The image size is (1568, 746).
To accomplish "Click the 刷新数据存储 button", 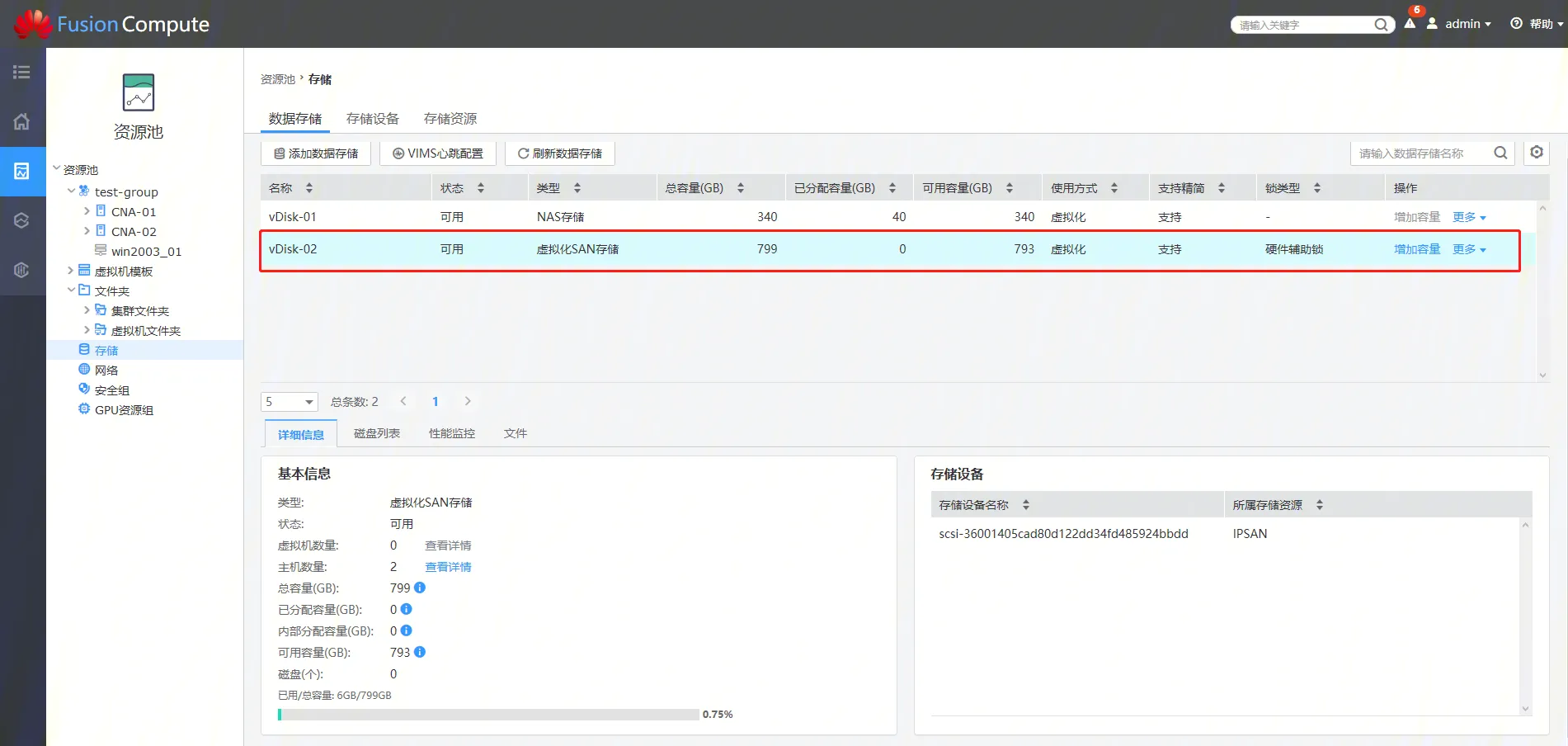I will coord(560,153).
